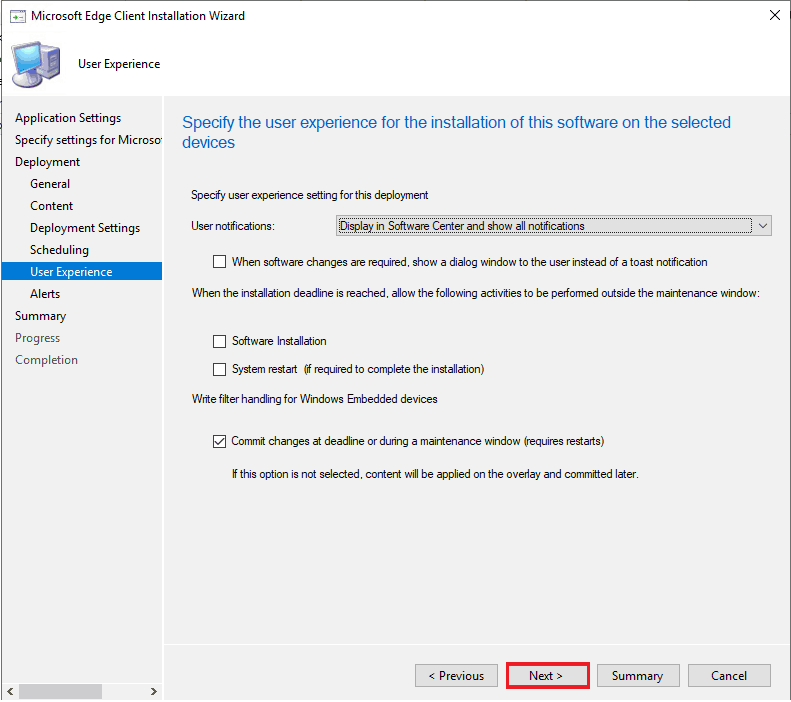Click 'User Experience' header title text

tap(119, 64)
